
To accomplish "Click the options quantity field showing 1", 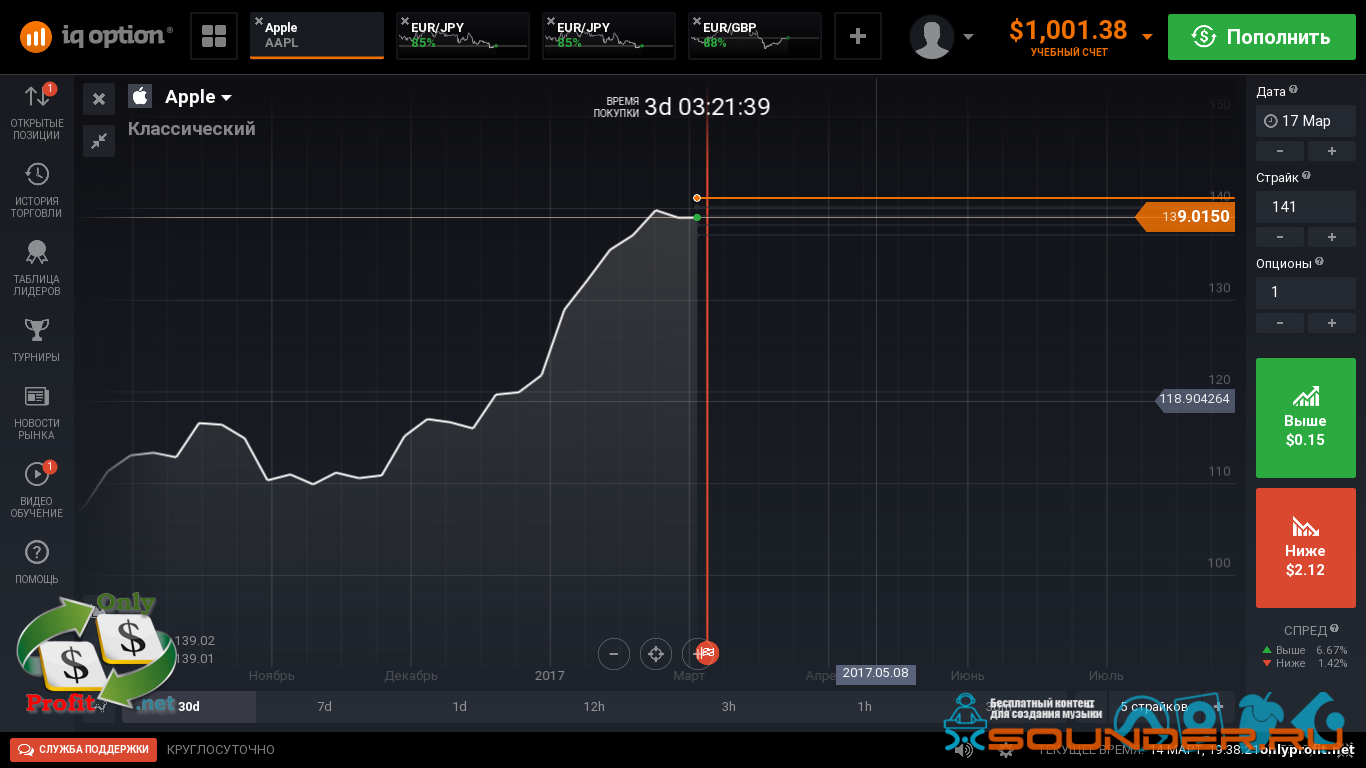I will (x=1306, y=292).
